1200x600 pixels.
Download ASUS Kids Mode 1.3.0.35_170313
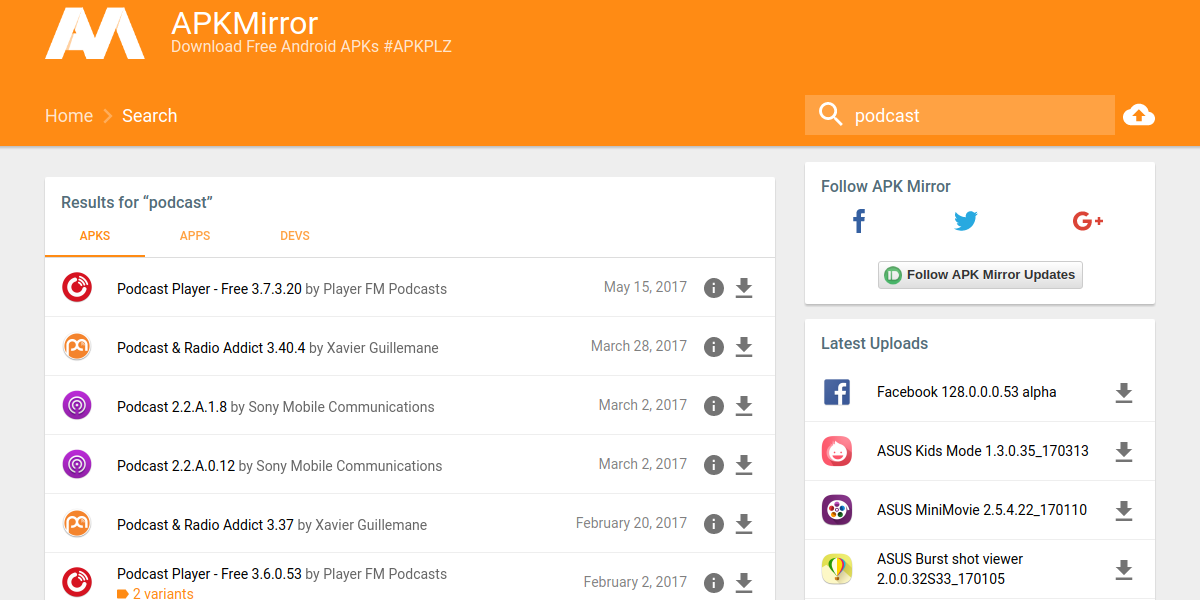pos(1124,452)
